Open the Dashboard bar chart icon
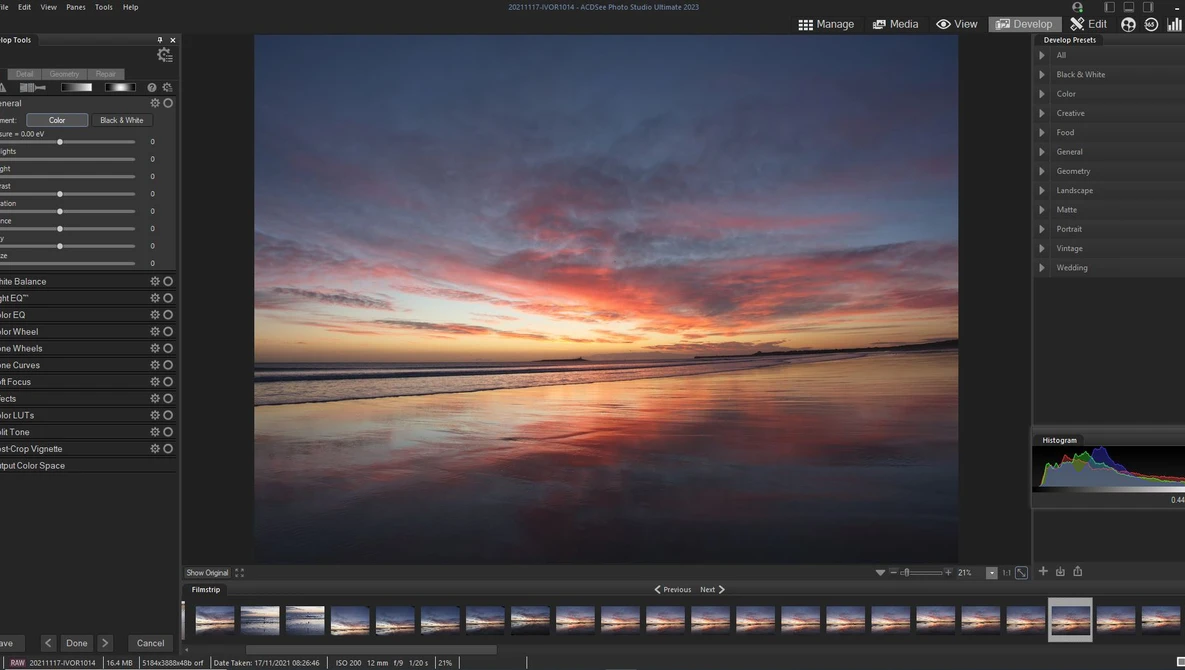 pyautogui.click(x=1174, y=24)
